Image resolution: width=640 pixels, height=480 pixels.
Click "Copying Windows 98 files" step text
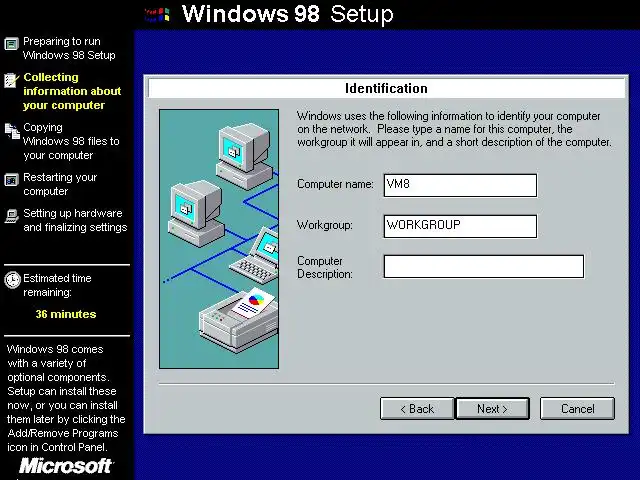71,141
